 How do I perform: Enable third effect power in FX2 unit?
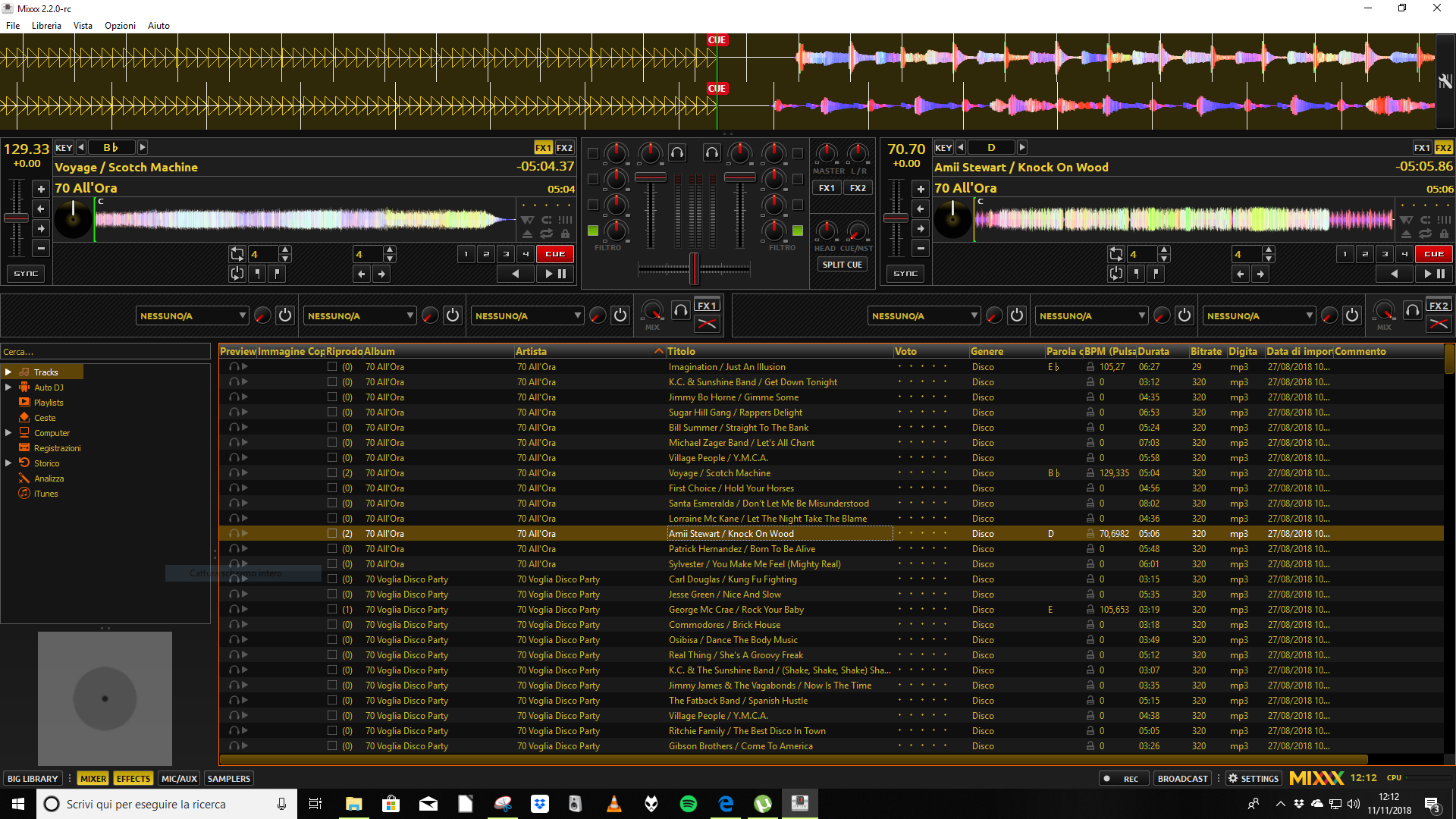[x=1352, y=315]
